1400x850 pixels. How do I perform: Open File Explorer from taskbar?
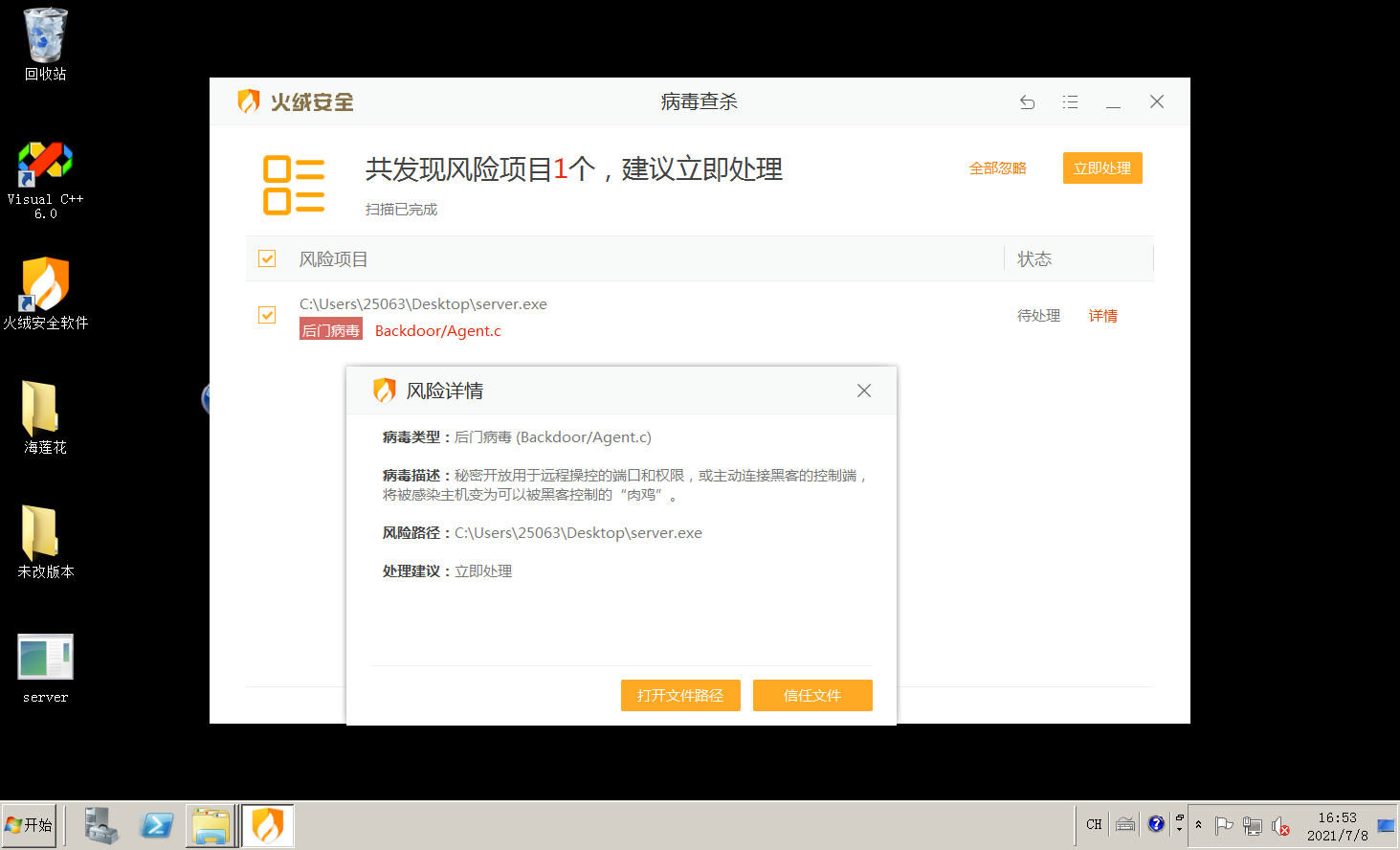tap(211, 825)
